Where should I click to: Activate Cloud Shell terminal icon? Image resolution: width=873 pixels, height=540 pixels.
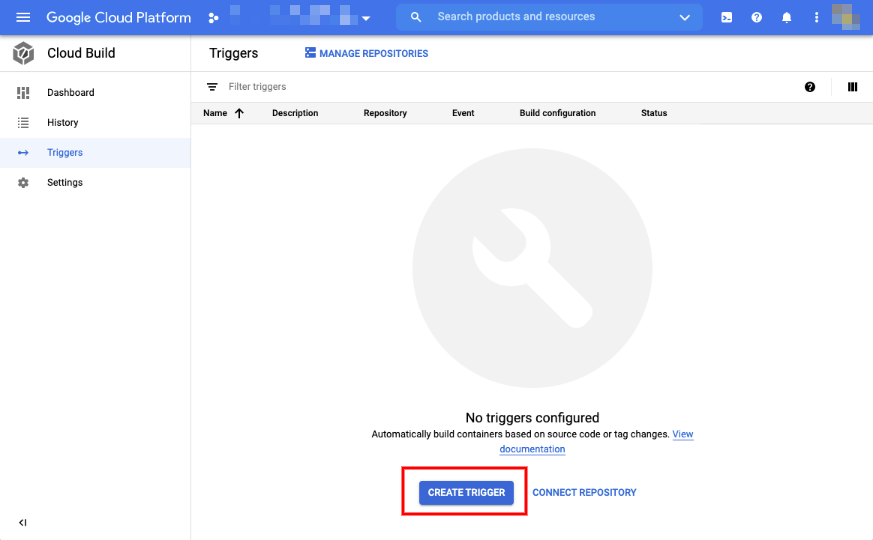727,17
